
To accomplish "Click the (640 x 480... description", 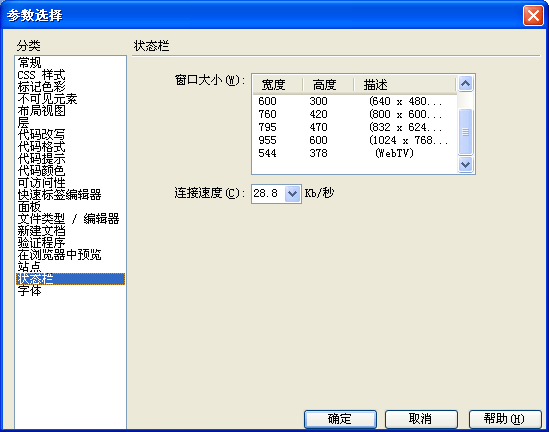I will click(405, 101).
